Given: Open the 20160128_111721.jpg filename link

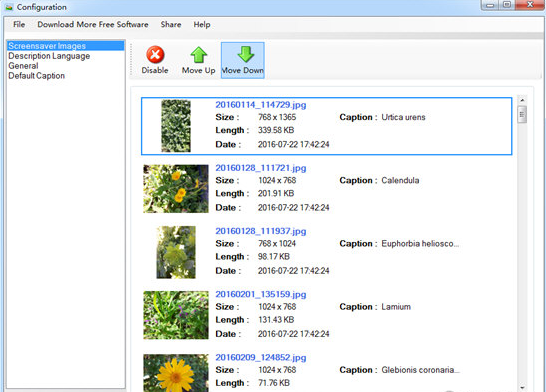Looking at the screenshot, I should (x=261, y=168).
